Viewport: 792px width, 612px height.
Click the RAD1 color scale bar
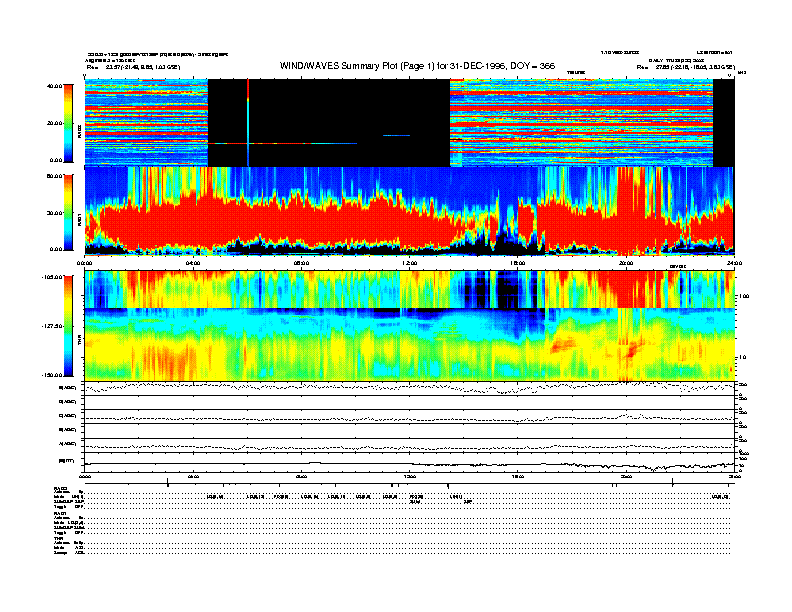coord(68,213)
